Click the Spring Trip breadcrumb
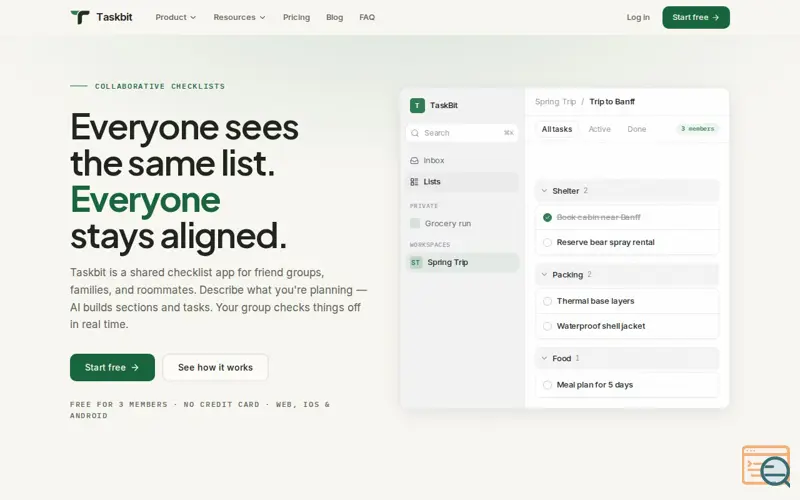The height and width of the screenshot is (500, 800). [555, 102]
